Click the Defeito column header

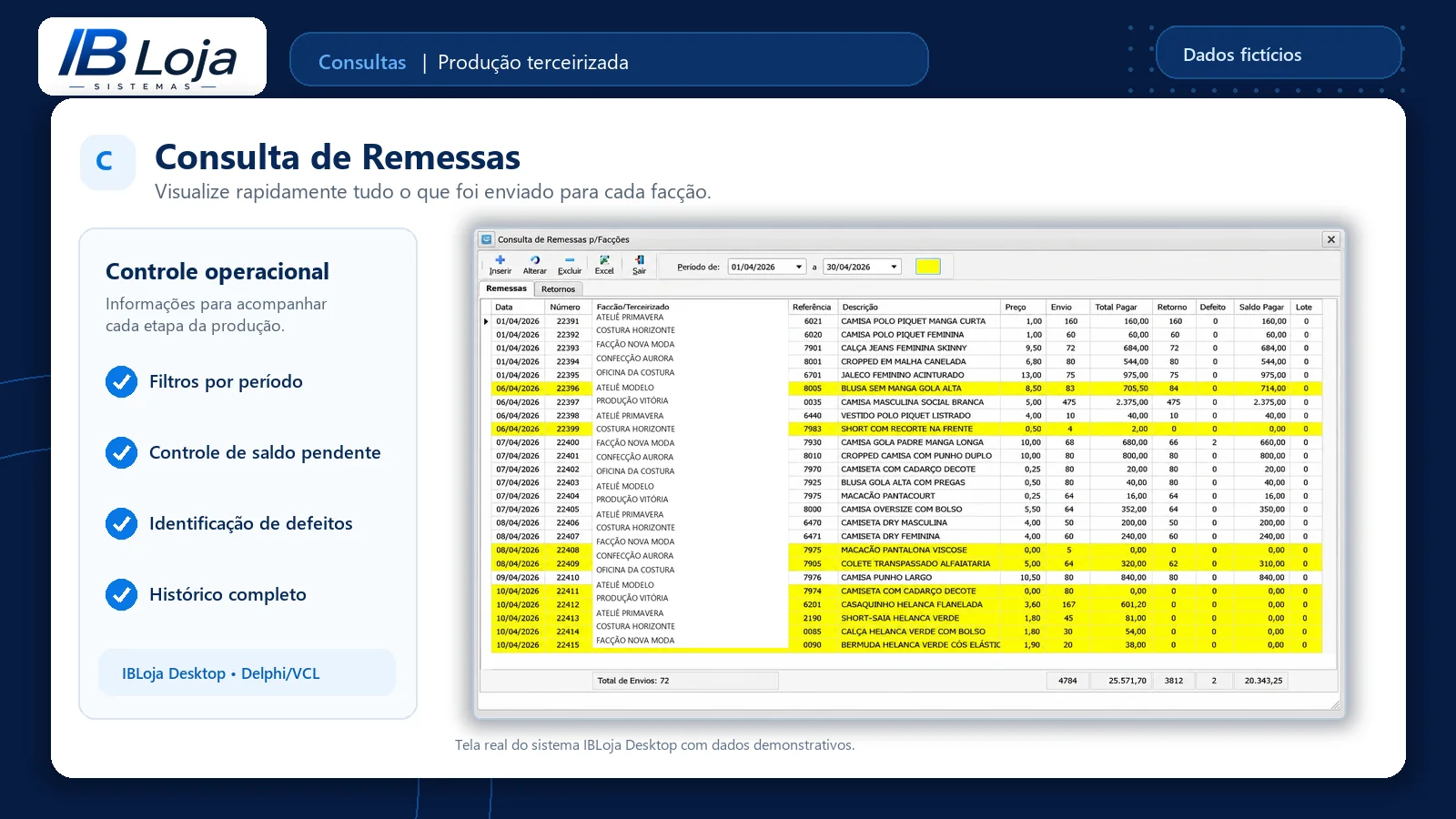tap(1215, 307)
